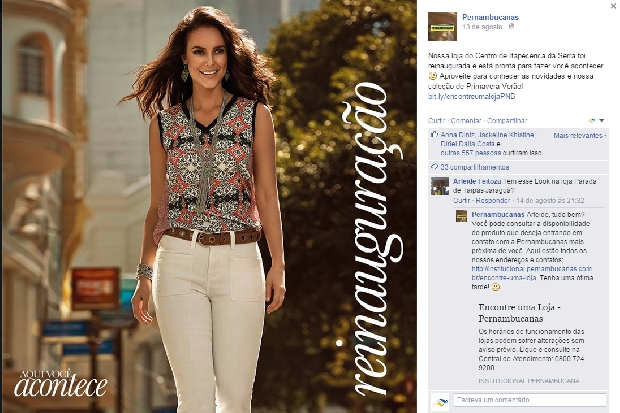620x413 pixels.
Task: Click Responder on the first comment
Action: coord(493,201)
